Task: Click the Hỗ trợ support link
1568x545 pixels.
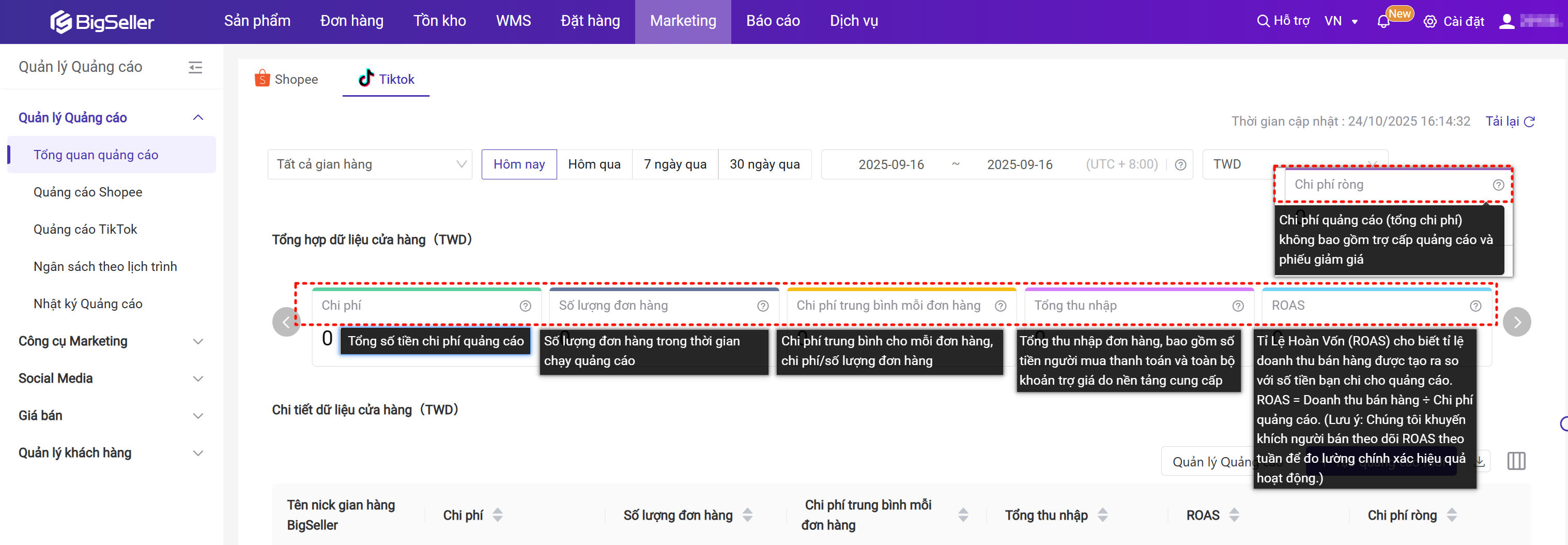Action: tap(1283, 21)
